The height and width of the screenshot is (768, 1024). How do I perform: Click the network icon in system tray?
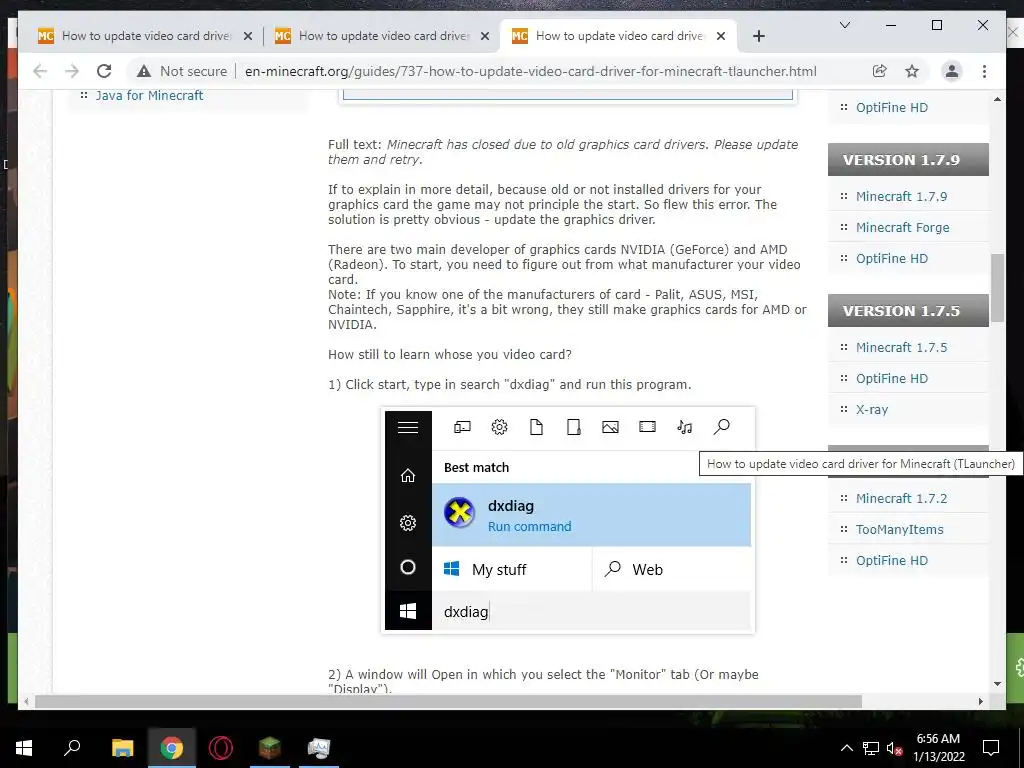tap(871, 748)
